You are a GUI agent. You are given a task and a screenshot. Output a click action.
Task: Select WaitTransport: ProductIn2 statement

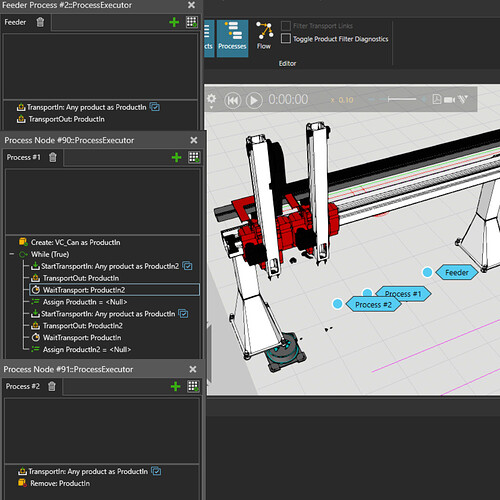[x=114, y=290]
